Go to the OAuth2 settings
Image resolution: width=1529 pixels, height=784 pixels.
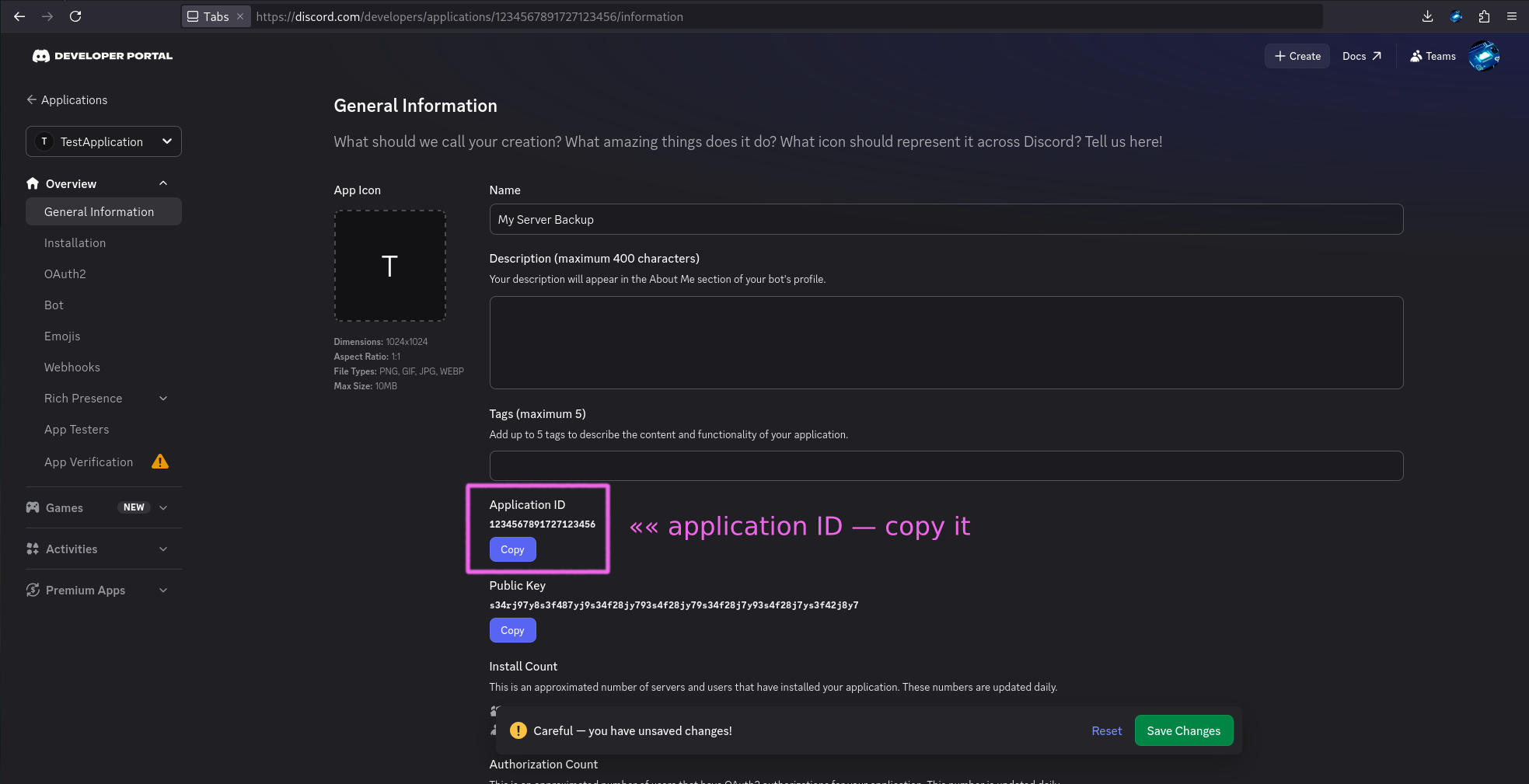pyautogui.click(x=65, y=274)
